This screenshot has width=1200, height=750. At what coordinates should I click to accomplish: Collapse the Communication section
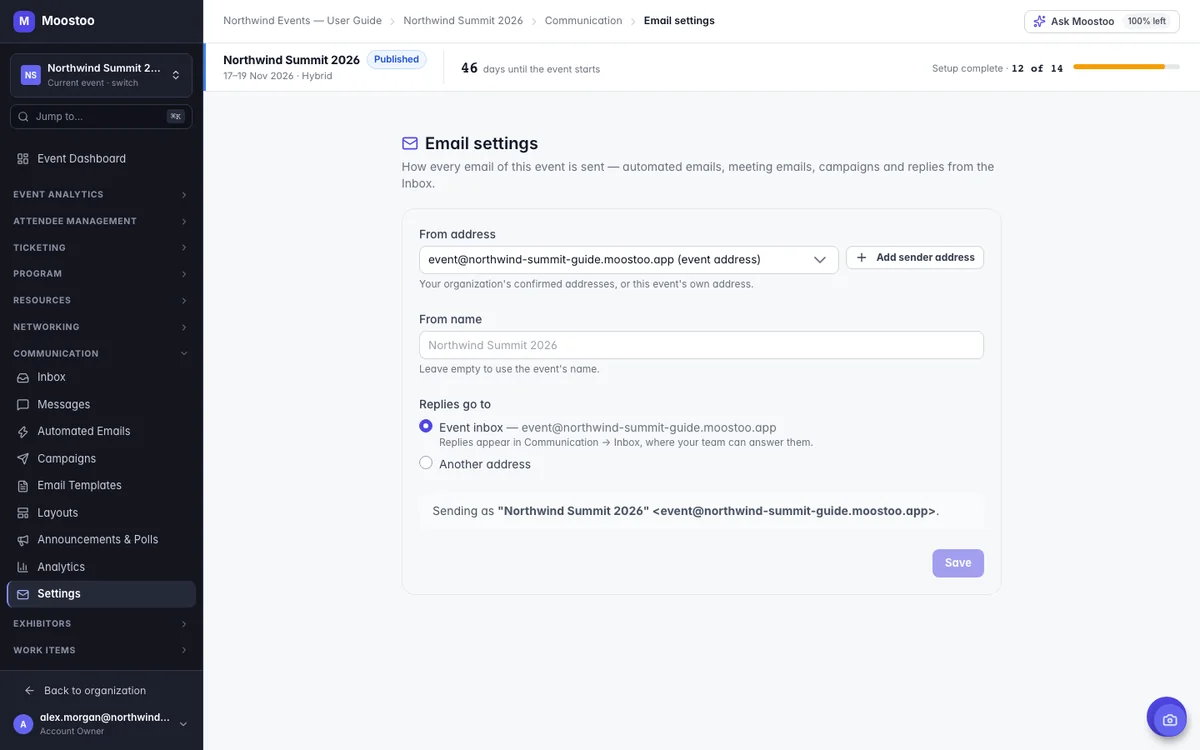click(x=101, y=354)
